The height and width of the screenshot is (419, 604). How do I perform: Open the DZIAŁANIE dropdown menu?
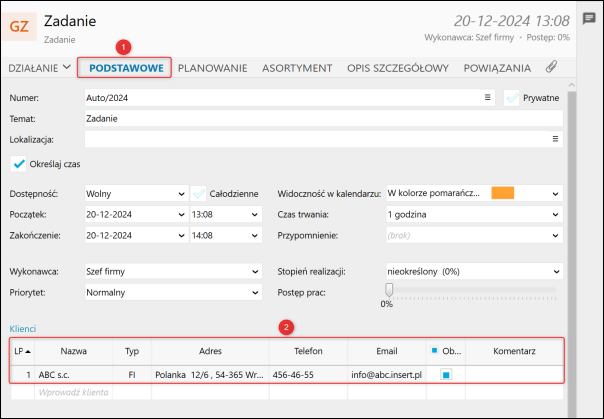(x=40, y=68)
